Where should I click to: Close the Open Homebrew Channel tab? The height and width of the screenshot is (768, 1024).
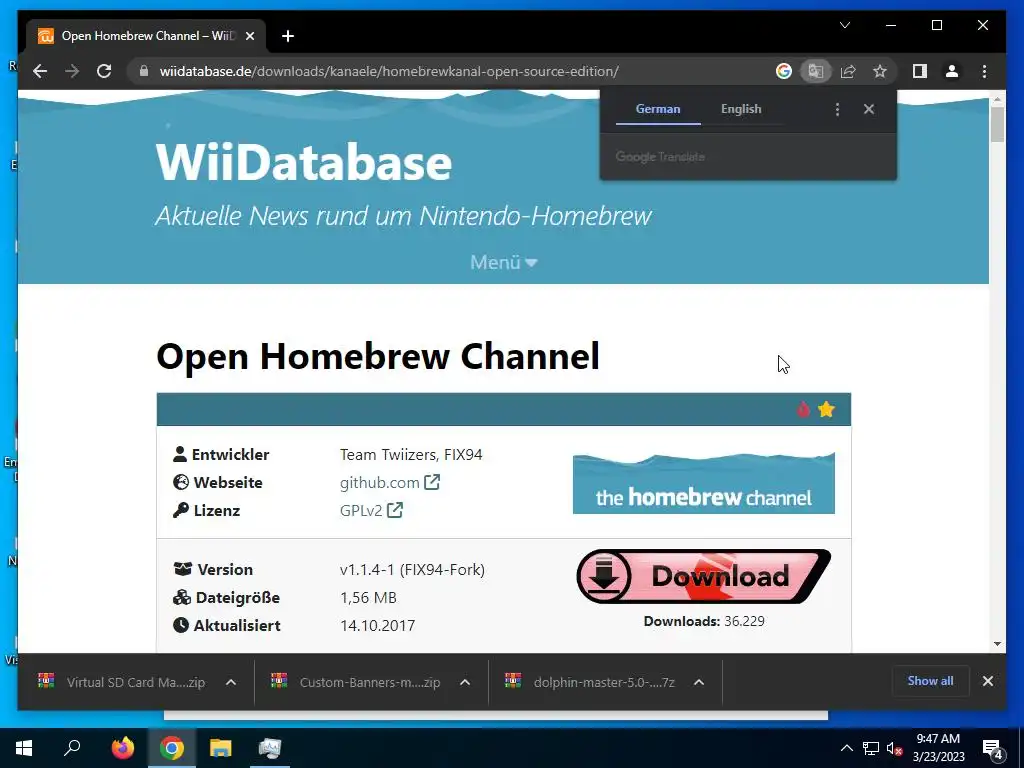click(x=249, y=36)
